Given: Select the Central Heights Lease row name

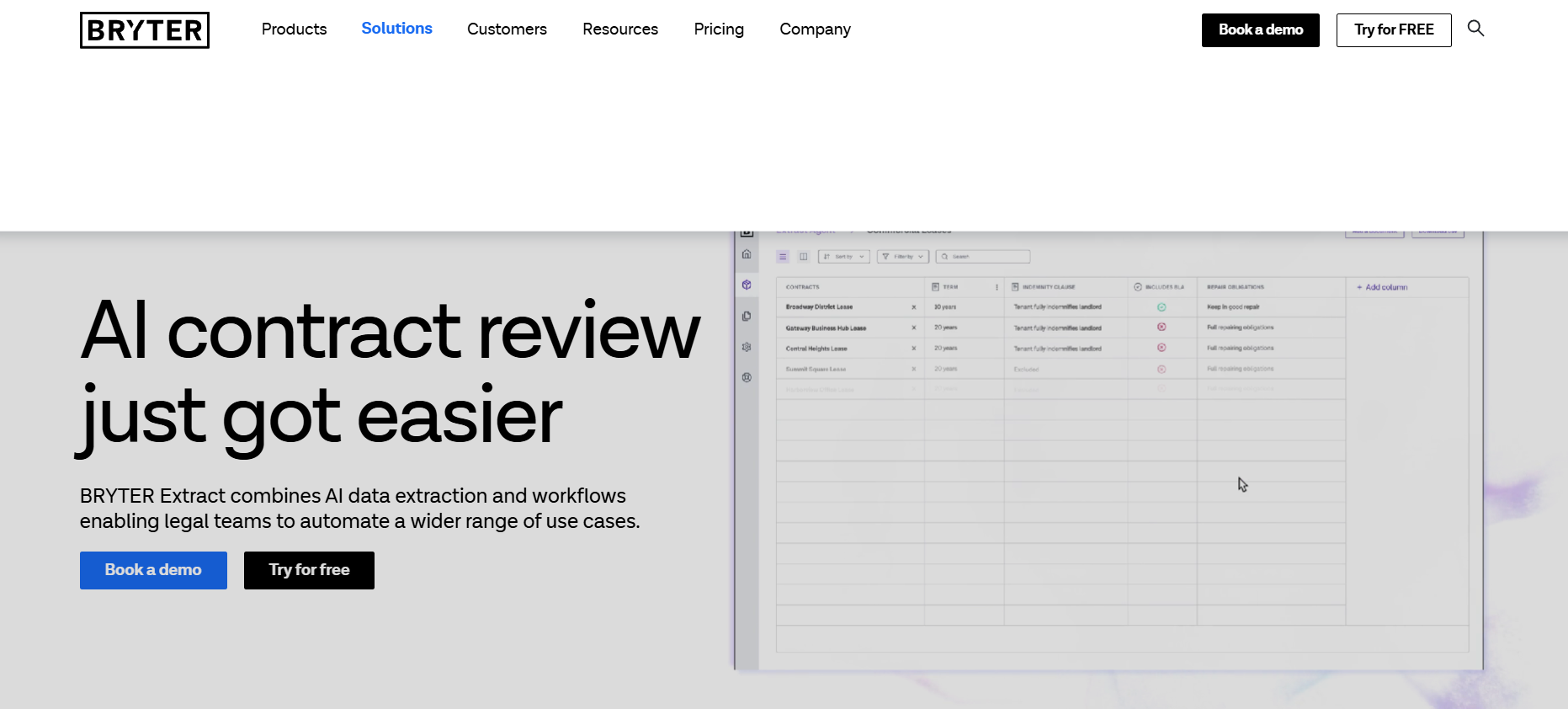Looking at the screenshot, I should click(816, 349).
